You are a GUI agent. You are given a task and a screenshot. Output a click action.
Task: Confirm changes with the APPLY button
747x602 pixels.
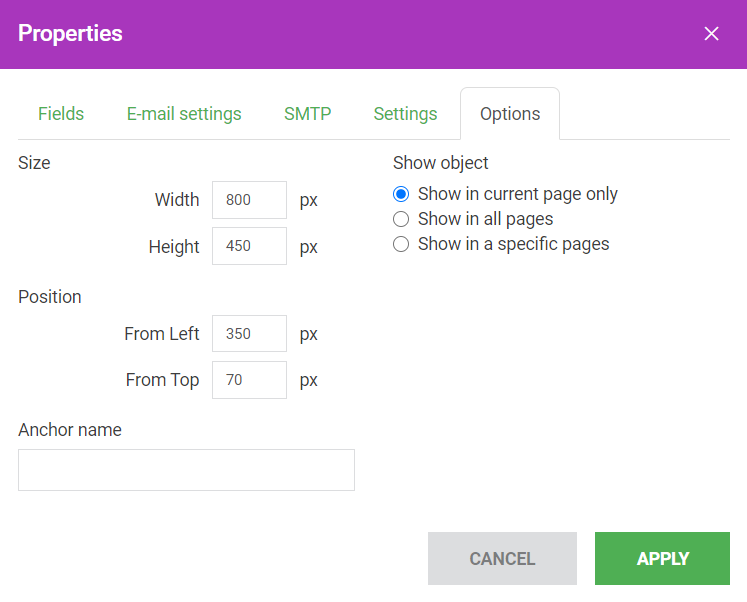[662, 559]
